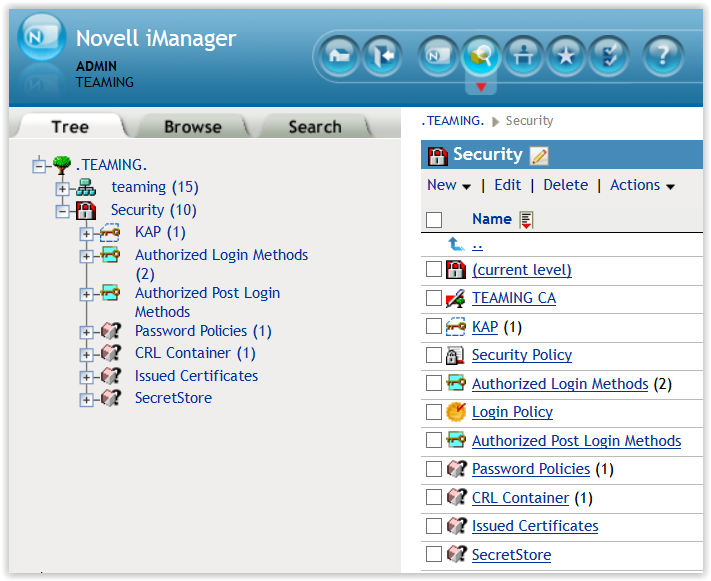Click the lock icon beside current level

[456, 270]
